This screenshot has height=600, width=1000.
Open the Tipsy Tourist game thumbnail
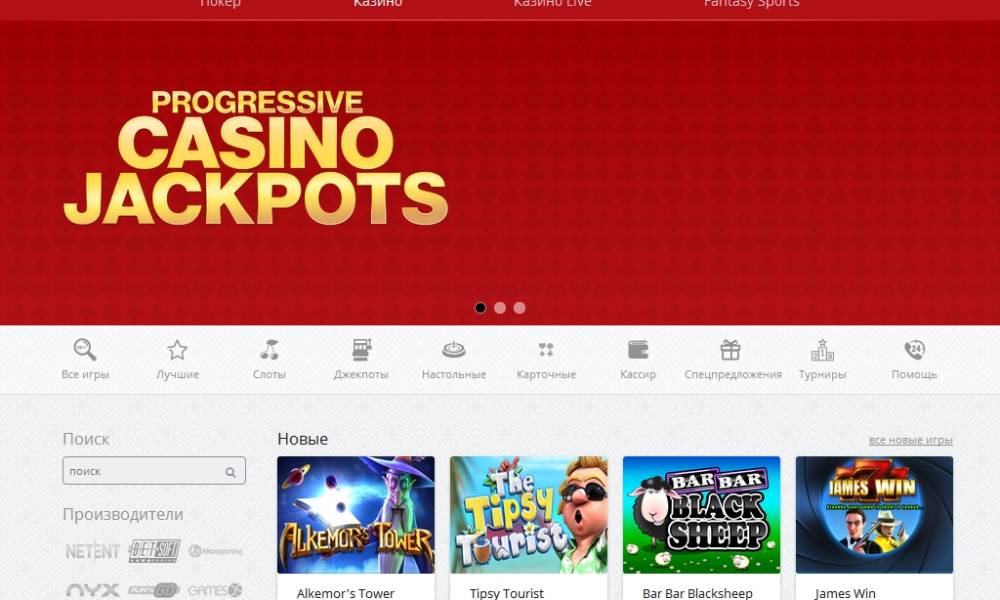(529, 515)
